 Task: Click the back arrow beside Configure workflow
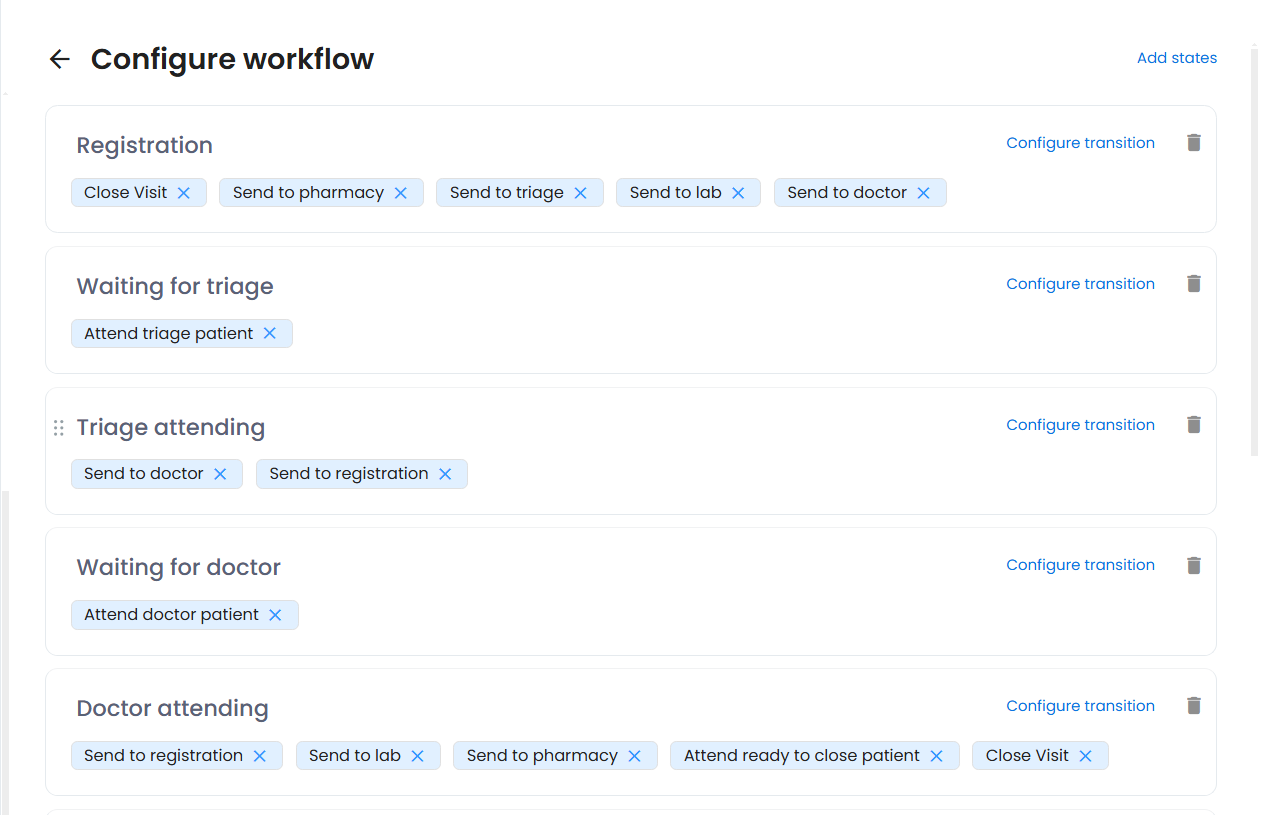[x=60, y=59]
